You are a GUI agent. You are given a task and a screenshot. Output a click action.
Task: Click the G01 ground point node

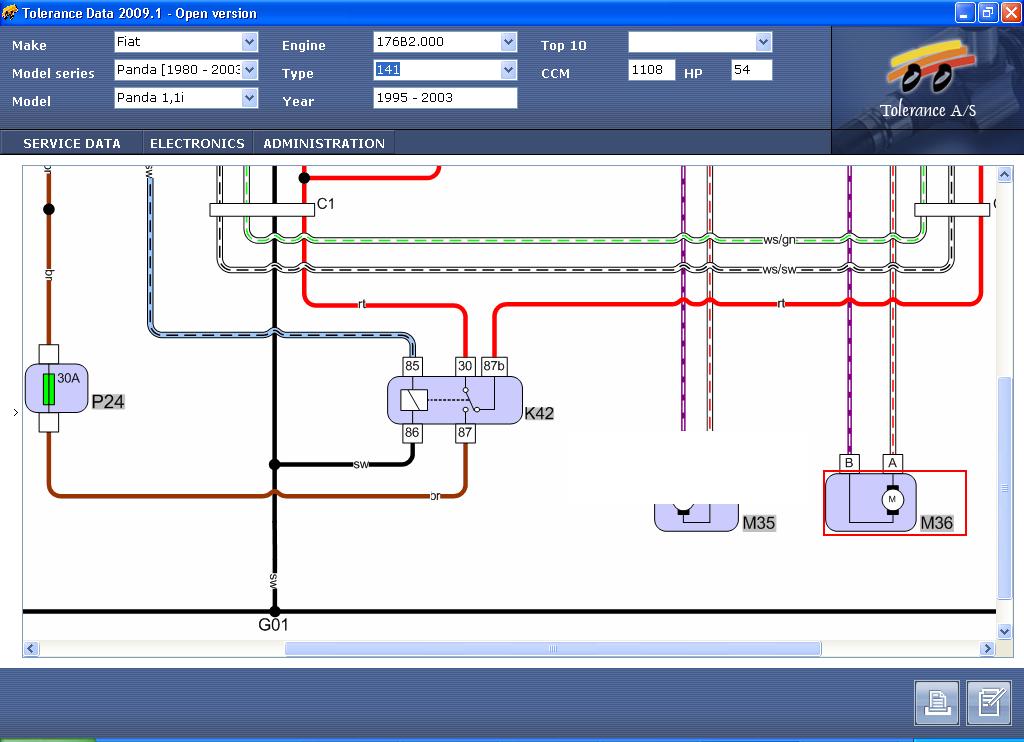pyautogui.click(x=275, y=611)
